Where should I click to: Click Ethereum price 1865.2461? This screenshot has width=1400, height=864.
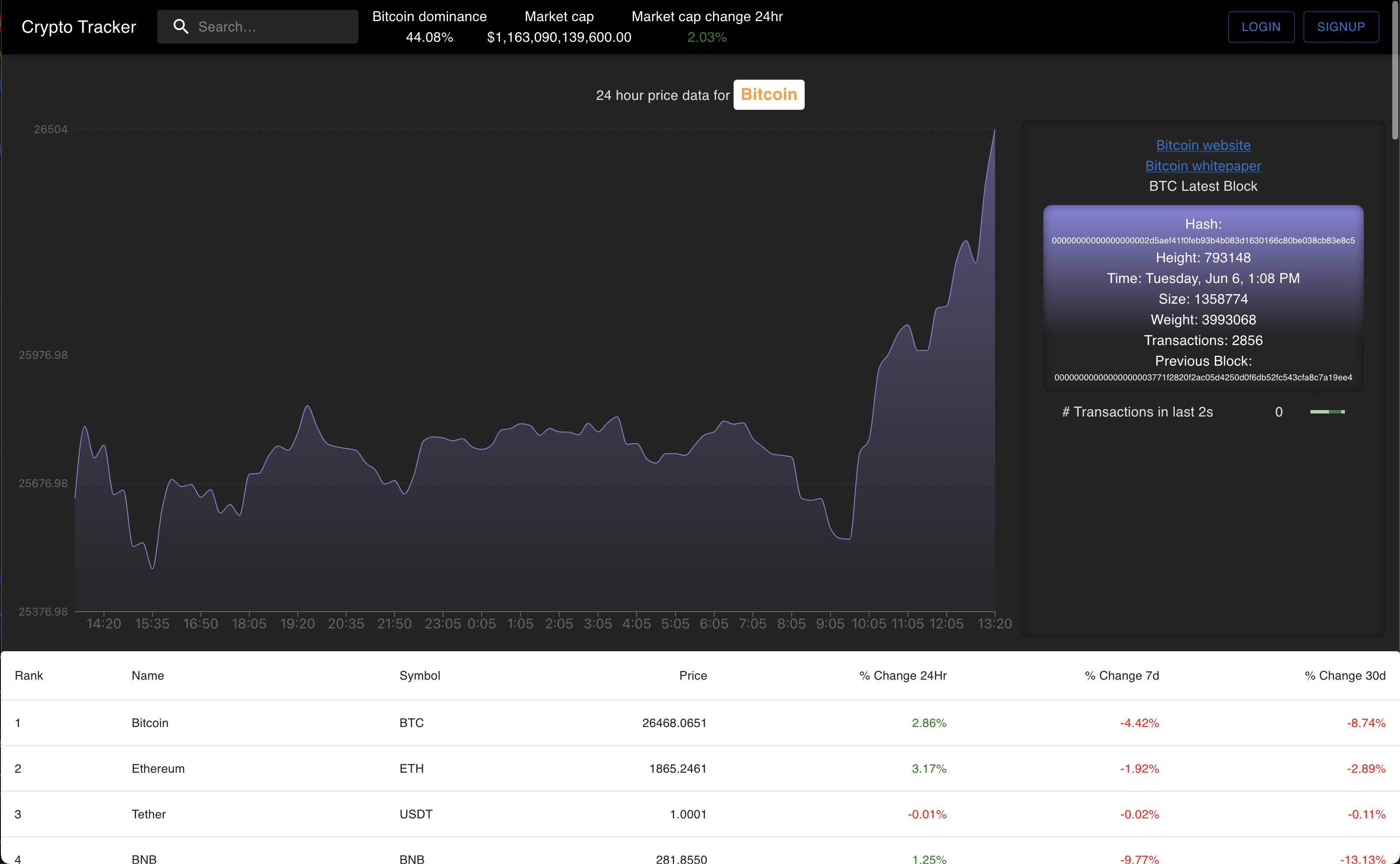(678, 768)
